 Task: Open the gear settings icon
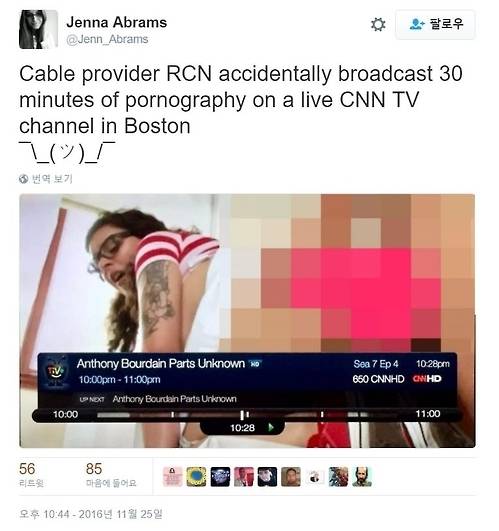click(x=378, y=24)
